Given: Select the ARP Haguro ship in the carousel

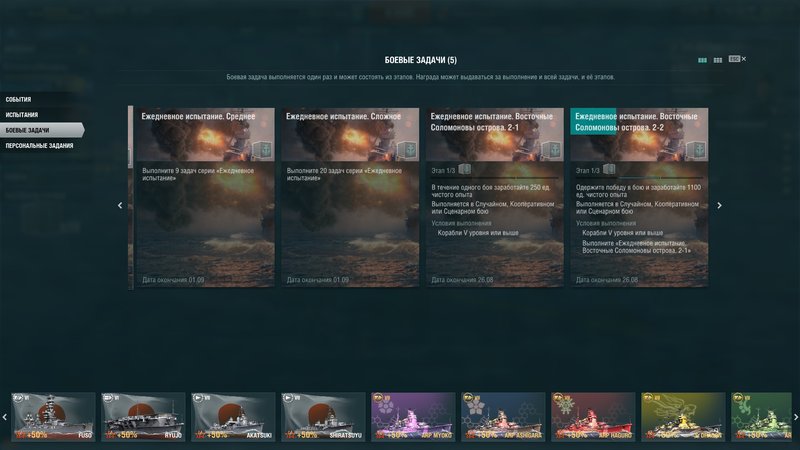Looking at the screenshot, I should (x=593, y=416).
